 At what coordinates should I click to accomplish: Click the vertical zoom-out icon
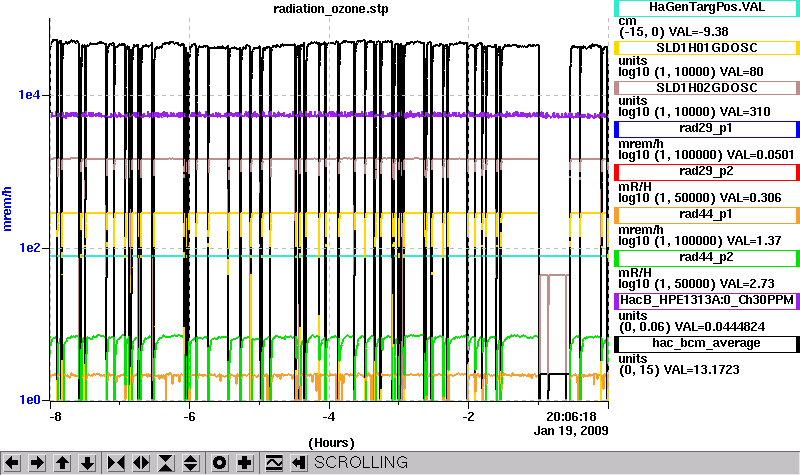click(x=191, y=463)
